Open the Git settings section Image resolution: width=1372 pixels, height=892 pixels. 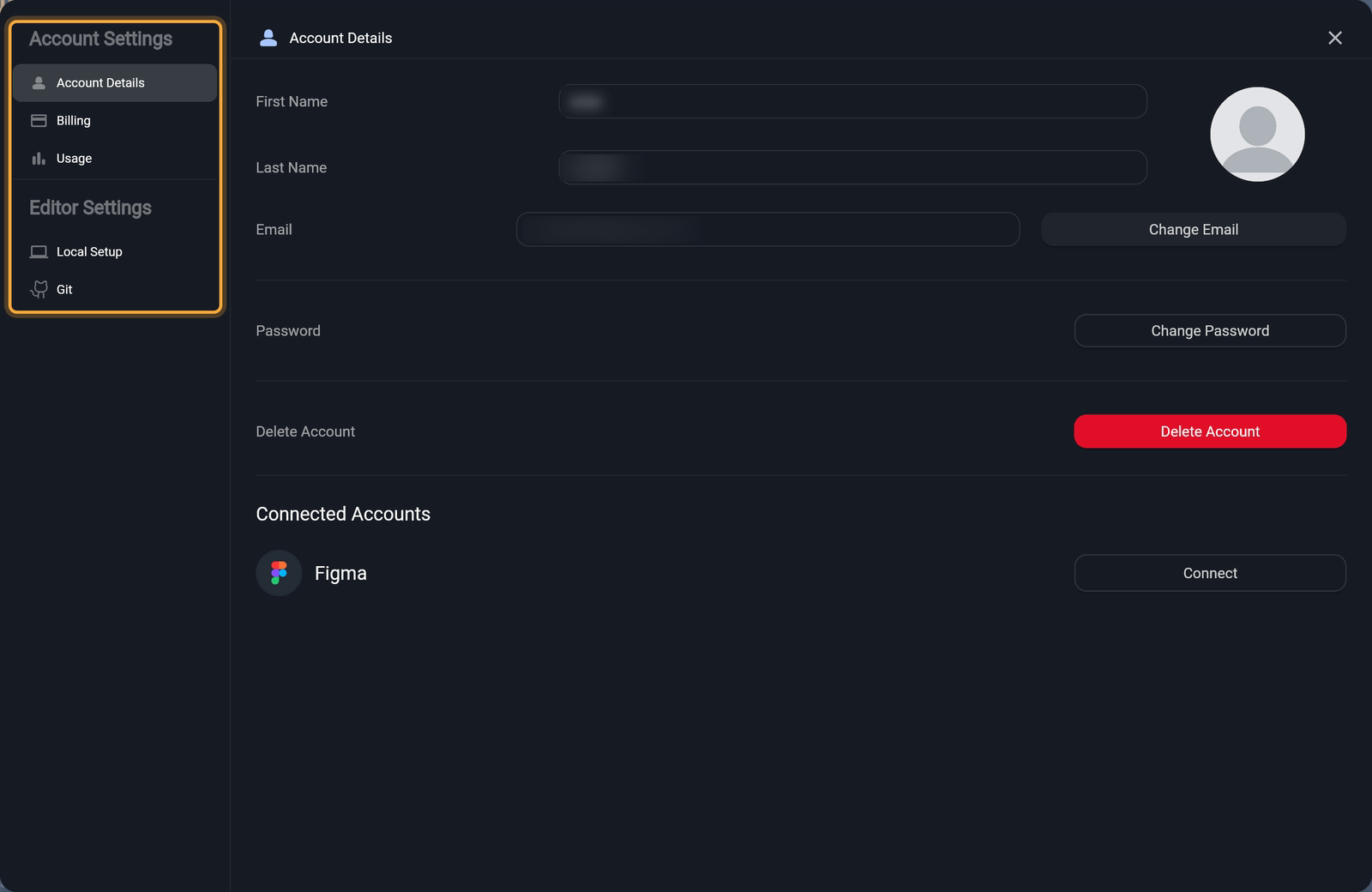click(115, 290)
